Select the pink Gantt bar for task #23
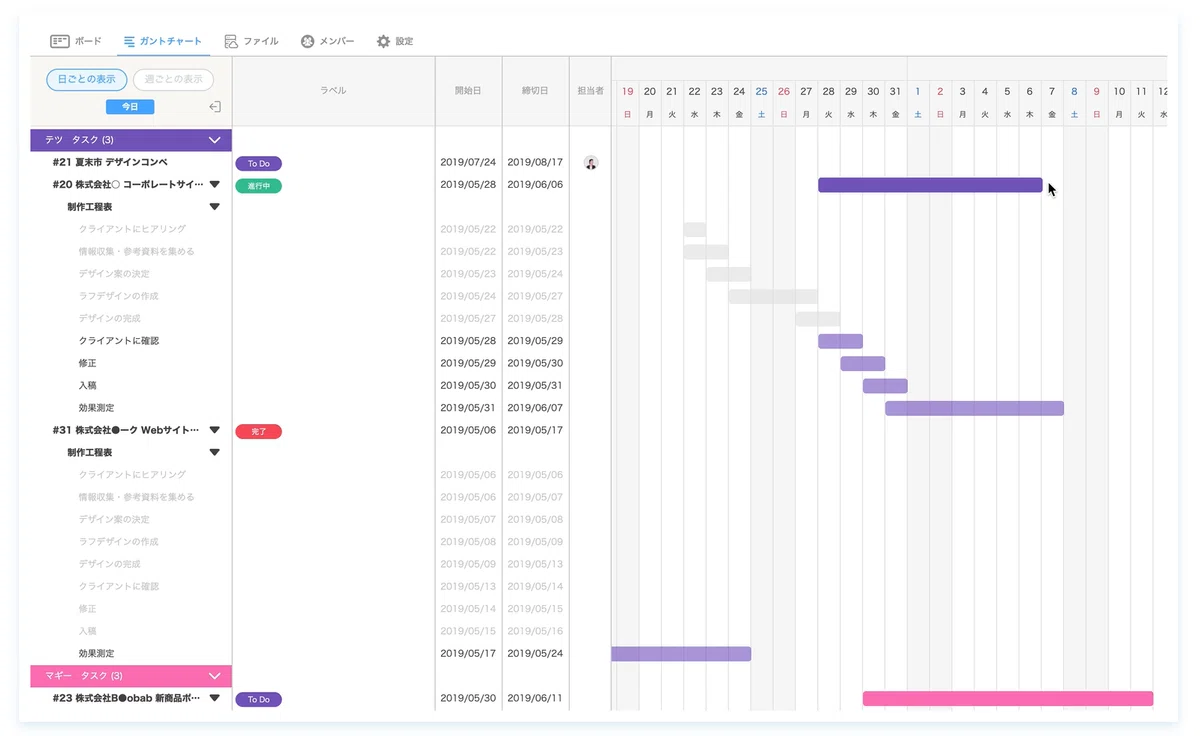This screenshot has width=1200, height=736. [1008, 699]
